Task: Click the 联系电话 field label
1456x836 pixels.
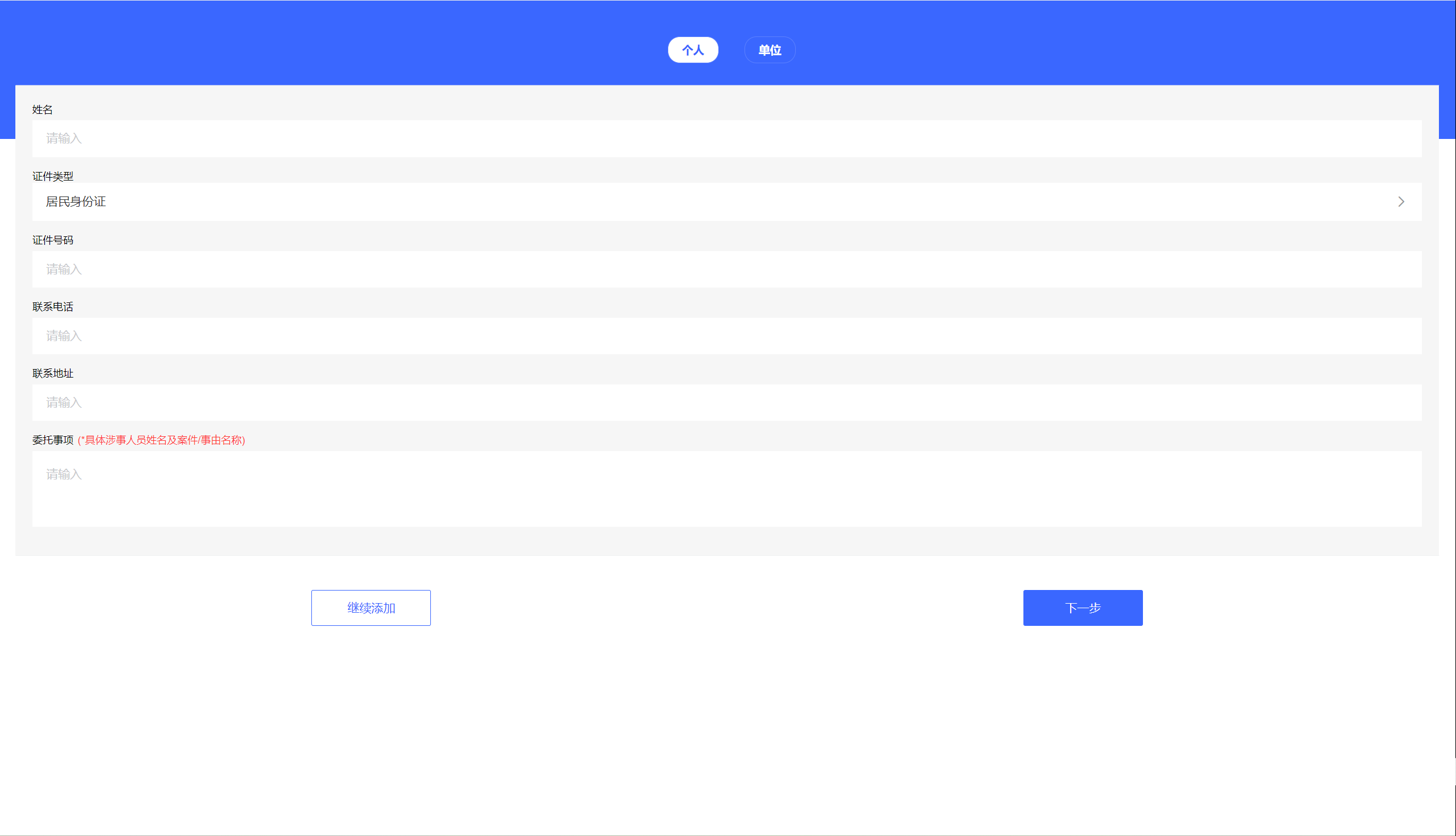Action: tap(53, 306)
